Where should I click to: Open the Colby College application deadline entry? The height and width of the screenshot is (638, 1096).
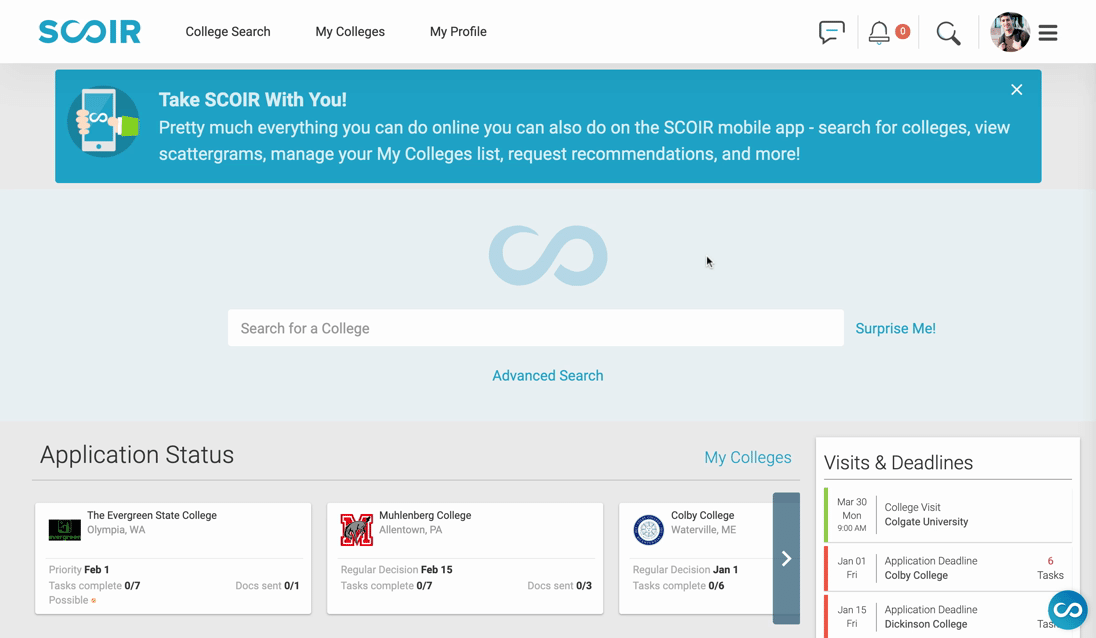tap(949, 567)
